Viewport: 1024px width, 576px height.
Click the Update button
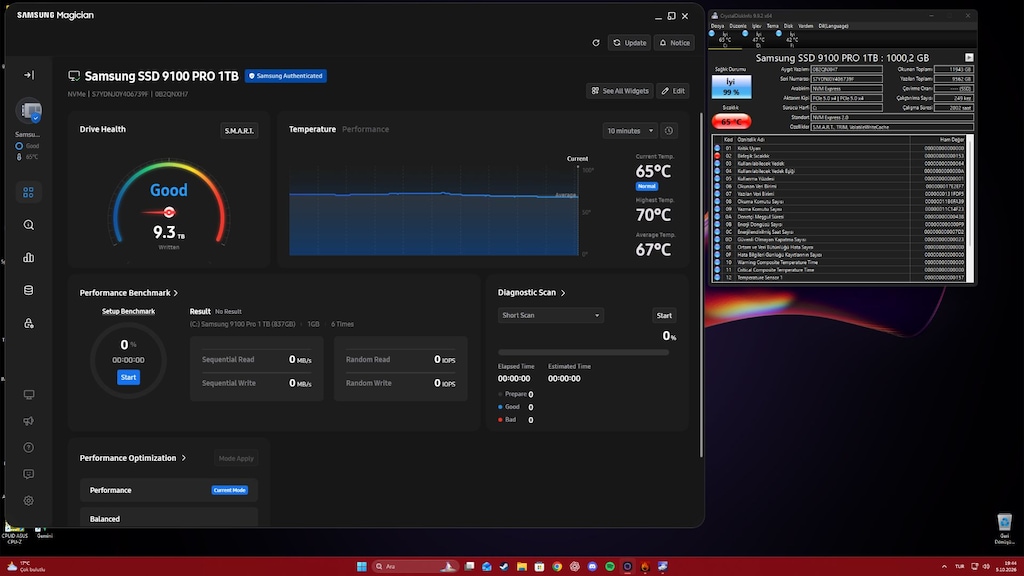[x=630, y=43]
